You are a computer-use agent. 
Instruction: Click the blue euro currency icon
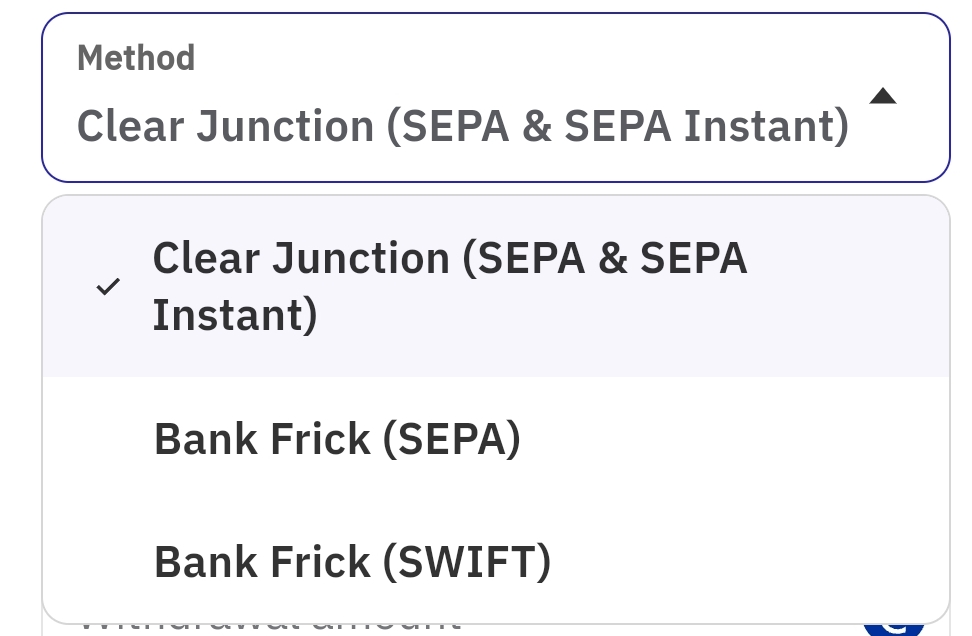(x=894, y=627)
